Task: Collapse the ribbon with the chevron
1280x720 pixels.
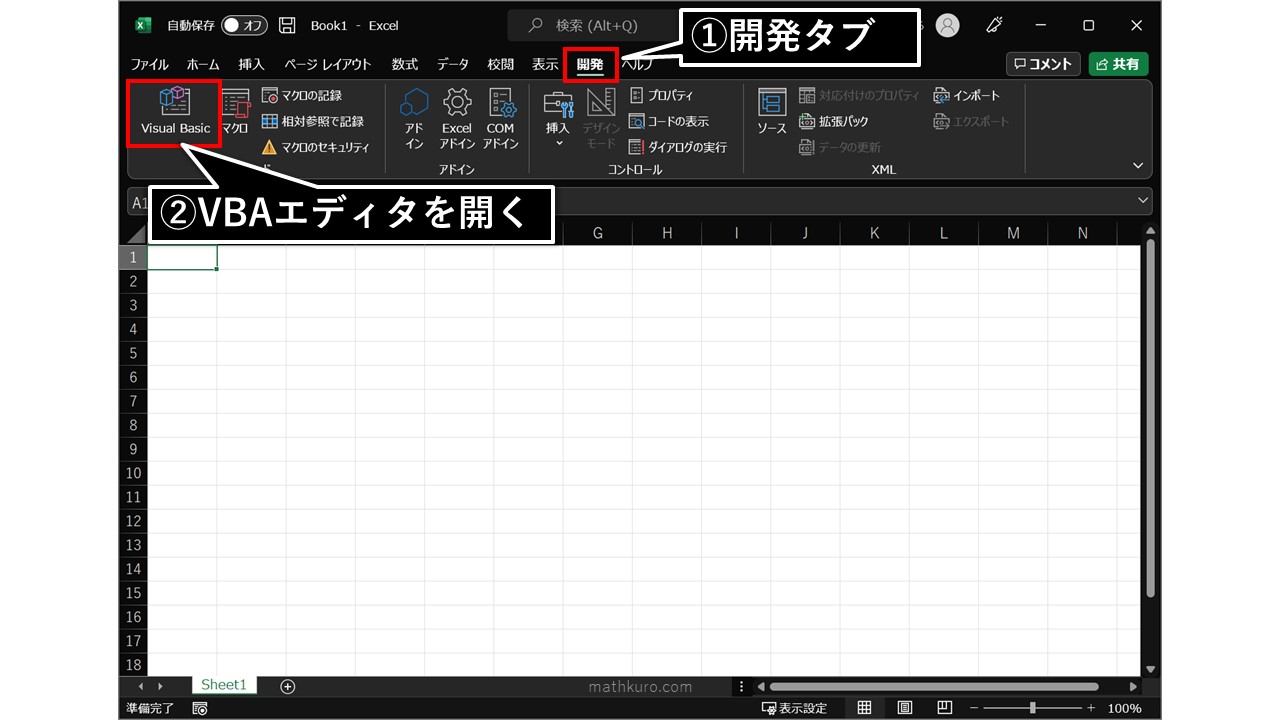Action: [1137, 166]
